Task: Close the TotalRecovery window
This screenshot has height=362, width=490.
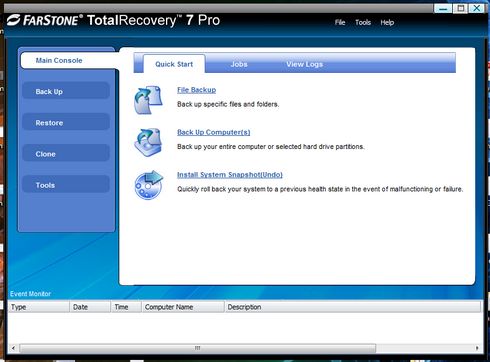Action: click(x=477, y=8)
